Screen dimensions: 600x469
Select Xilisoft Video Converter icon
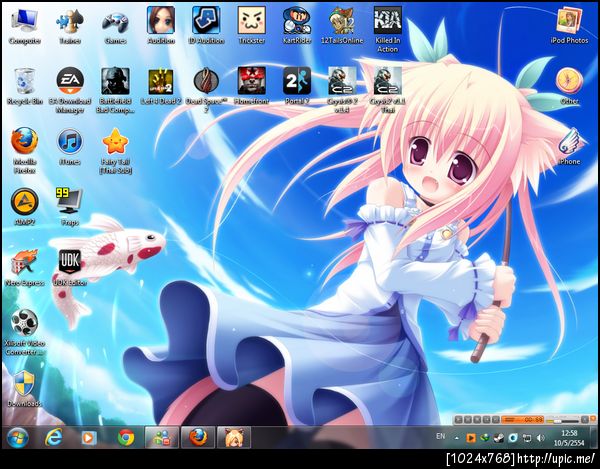pos(24,332)
